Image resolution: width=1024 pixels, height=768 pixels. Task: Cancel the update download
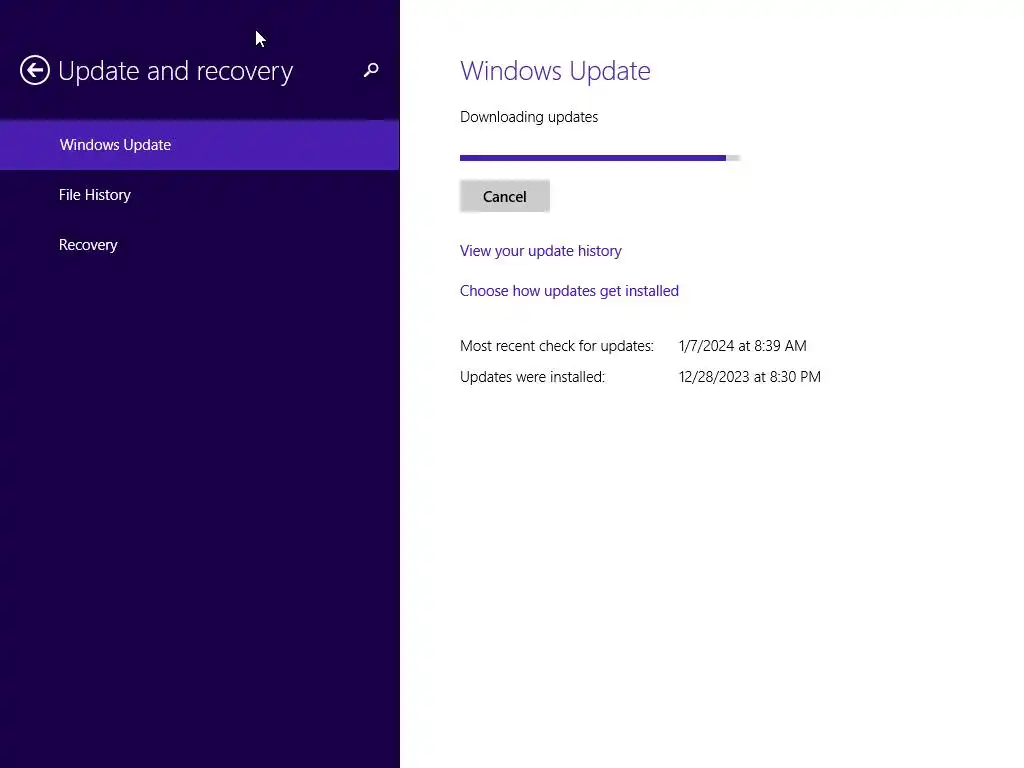504,197
